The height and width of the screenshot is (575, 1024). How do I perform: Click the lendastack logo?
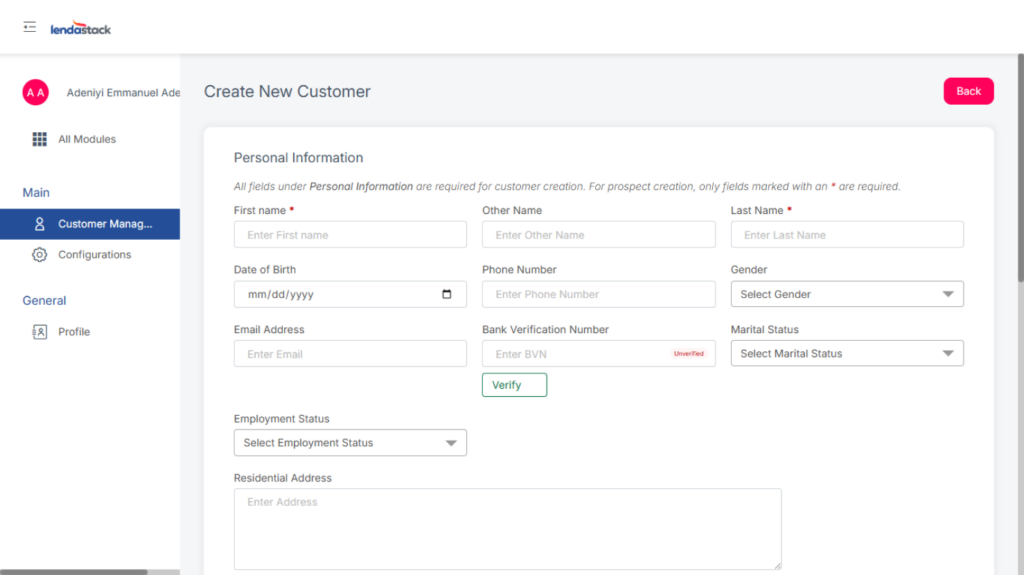pyautogui.click(x=81, y=29)
